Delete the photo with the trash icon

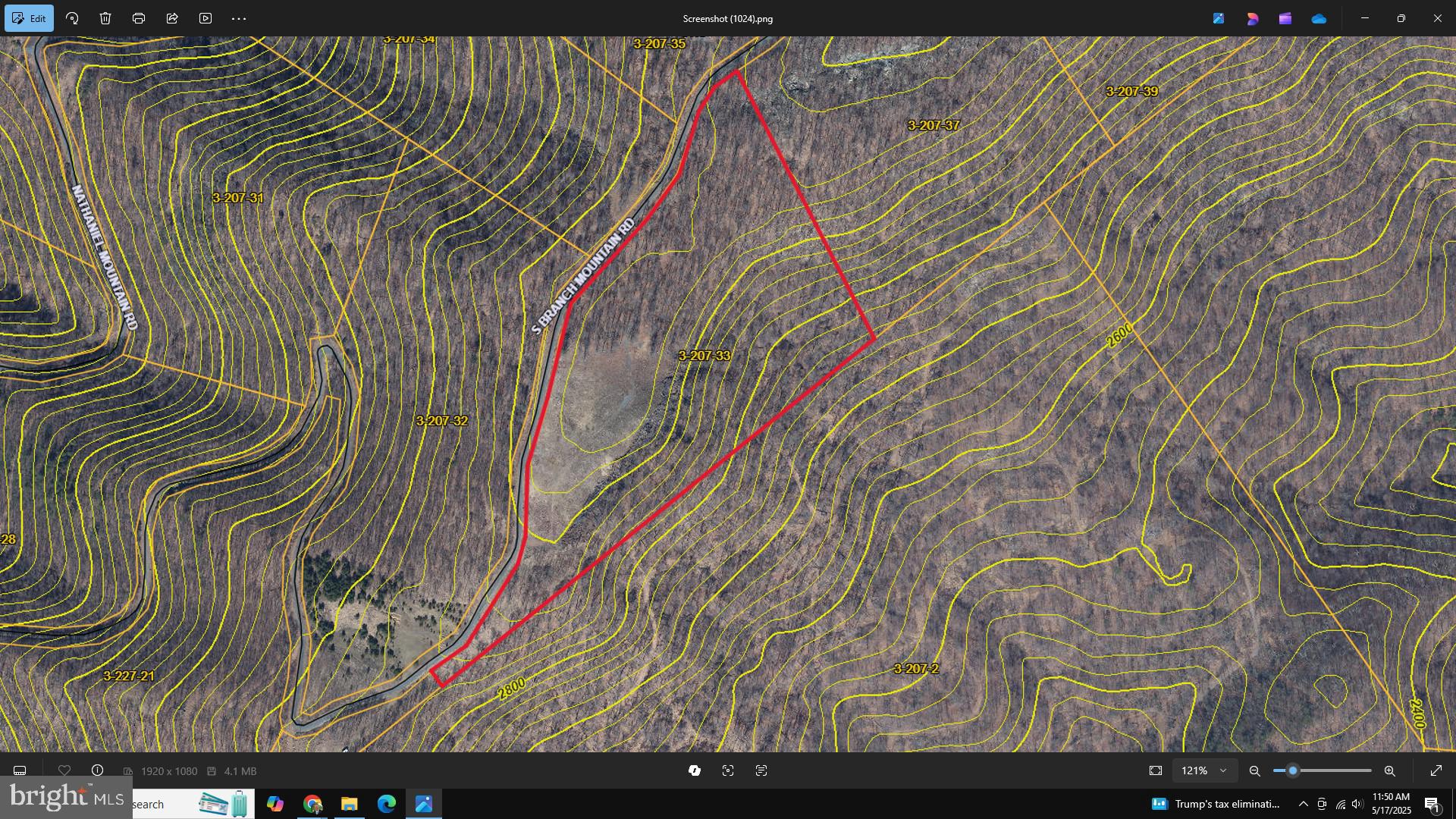[105, 18]
